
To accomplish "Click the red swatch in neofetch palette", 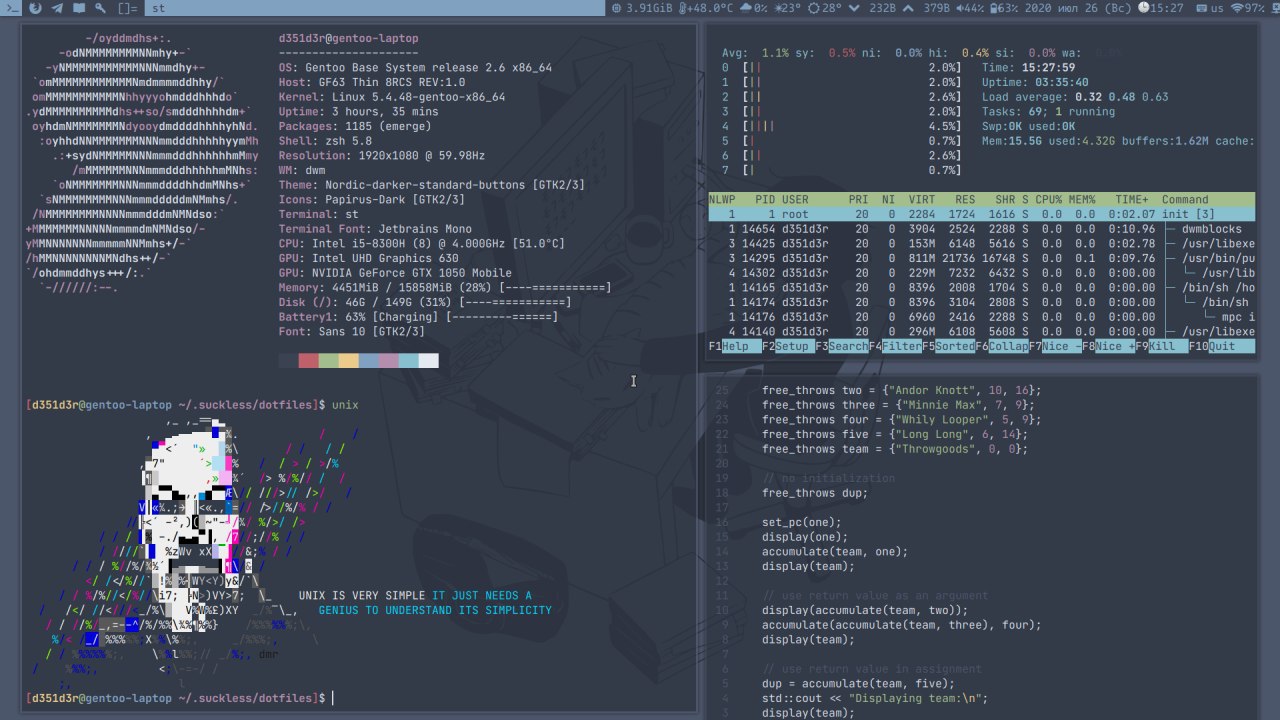I will pyautogui.click(x=308, y=360).
